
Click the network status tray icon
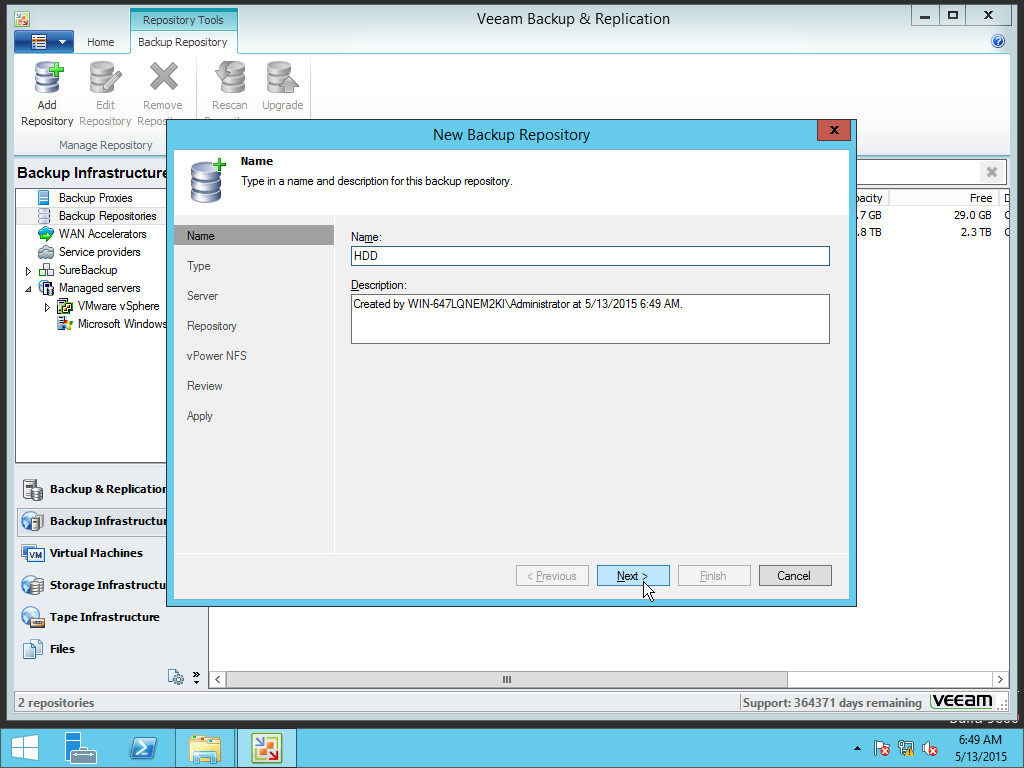[x=906, y=748]
